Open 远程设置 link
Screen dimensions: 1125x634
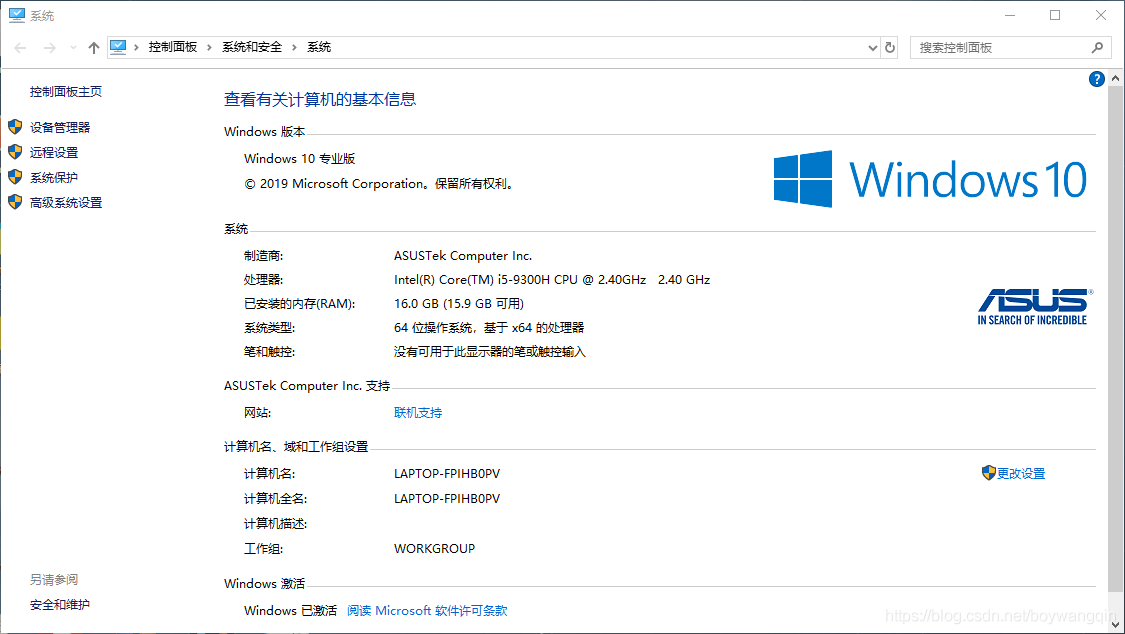click(54, 153)
